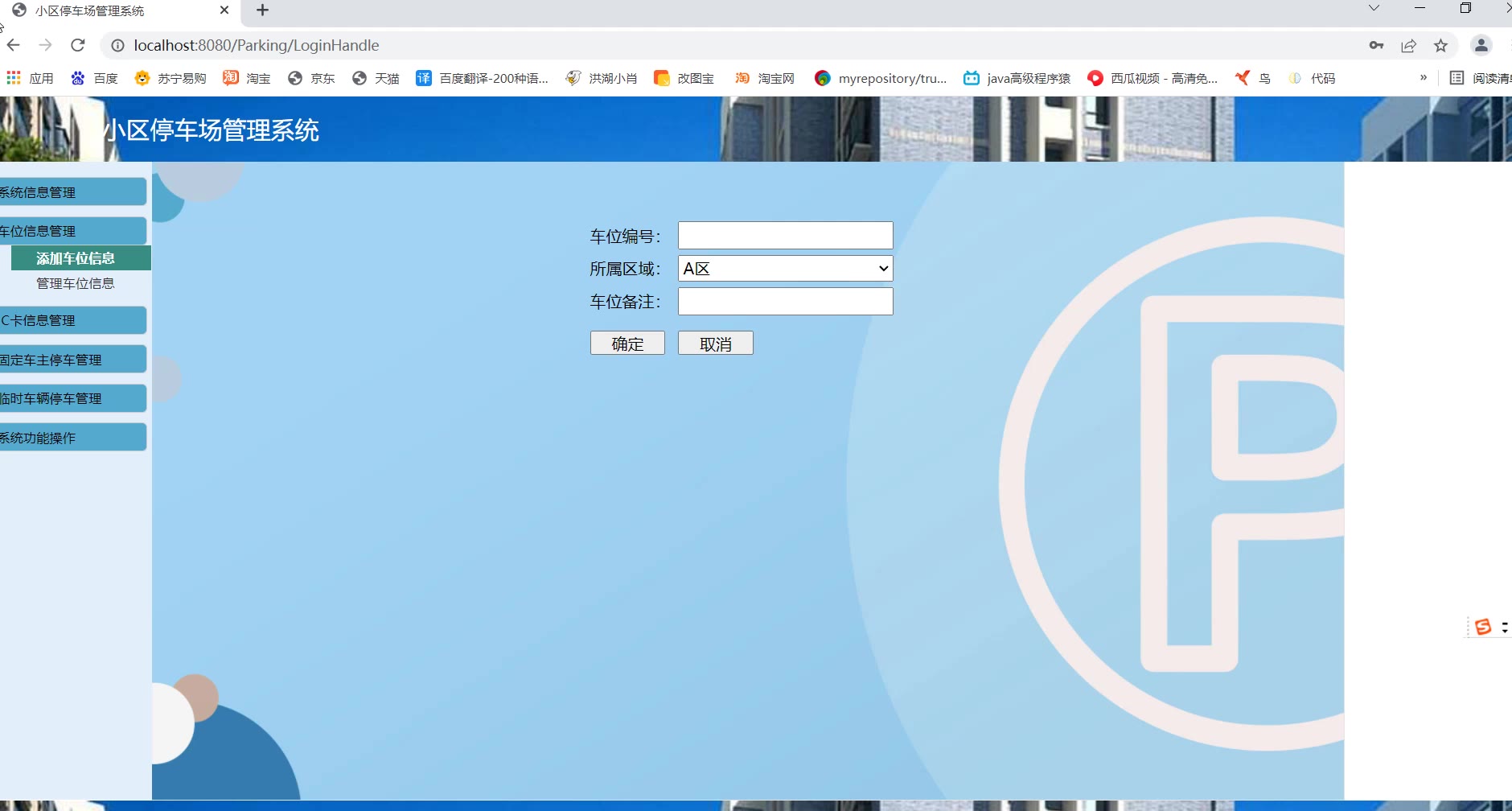The width and height of the screenshot is (1512, 811).
Task: Open a new browser tab
Action: 262,10
